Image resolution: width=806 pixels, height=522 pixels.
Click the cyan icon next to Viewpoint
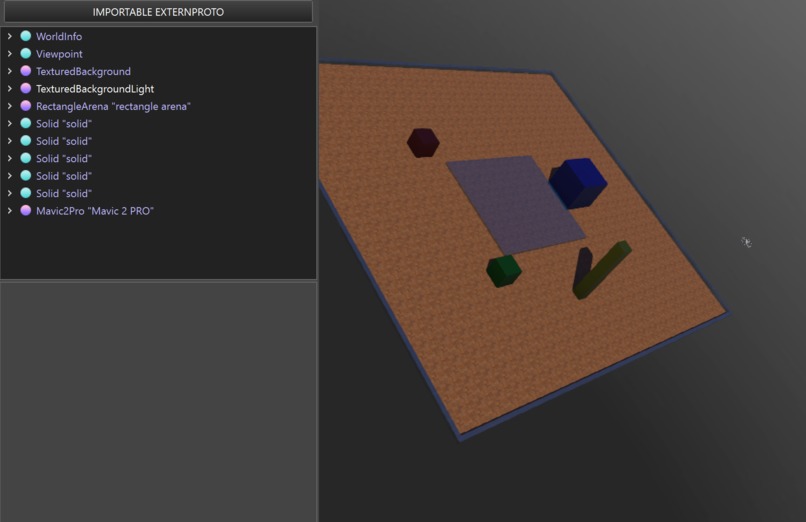[x=26, y=53]
